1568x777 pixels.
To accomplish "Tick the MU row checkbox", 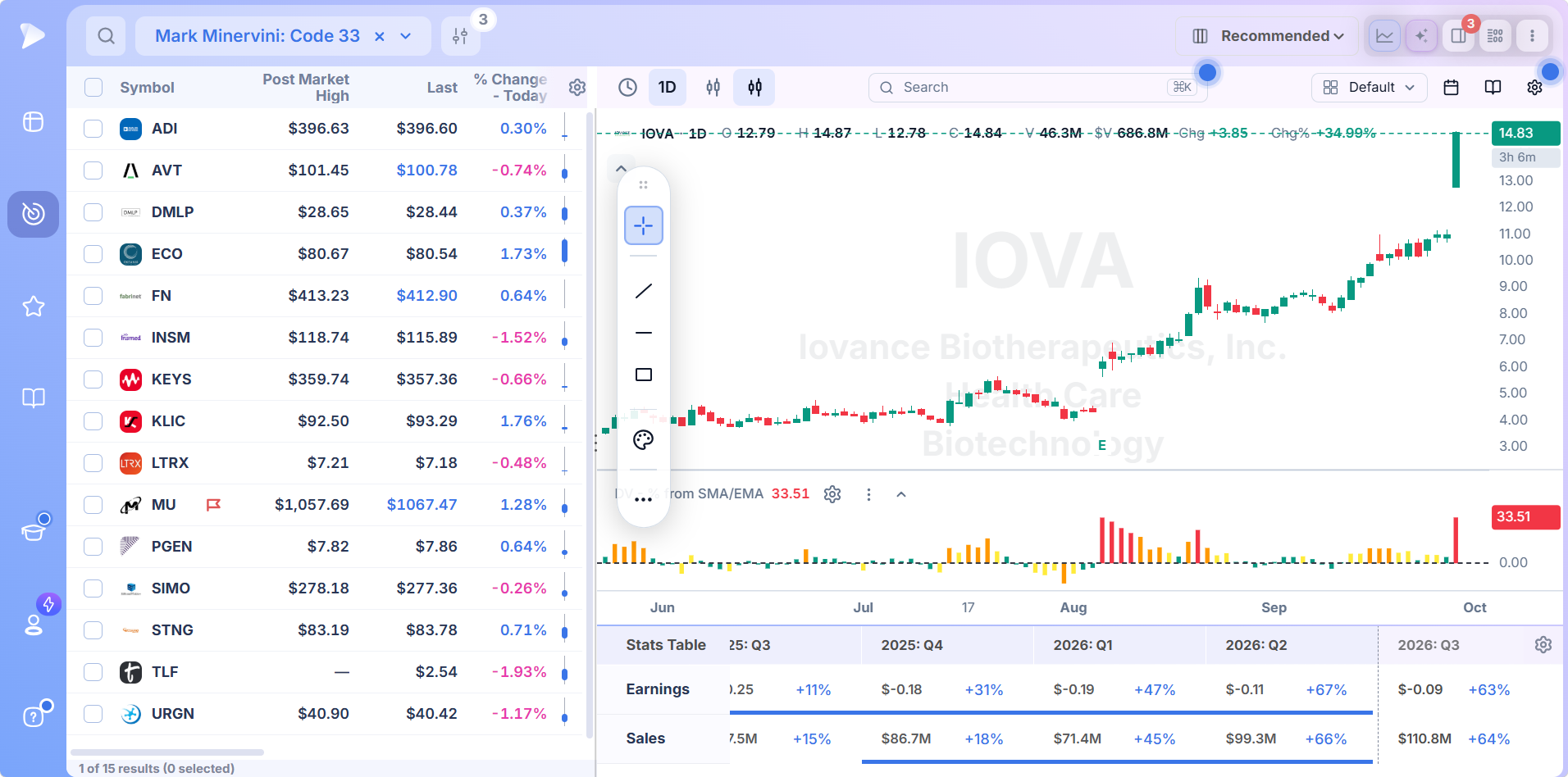I will click(x=93, y=505).
